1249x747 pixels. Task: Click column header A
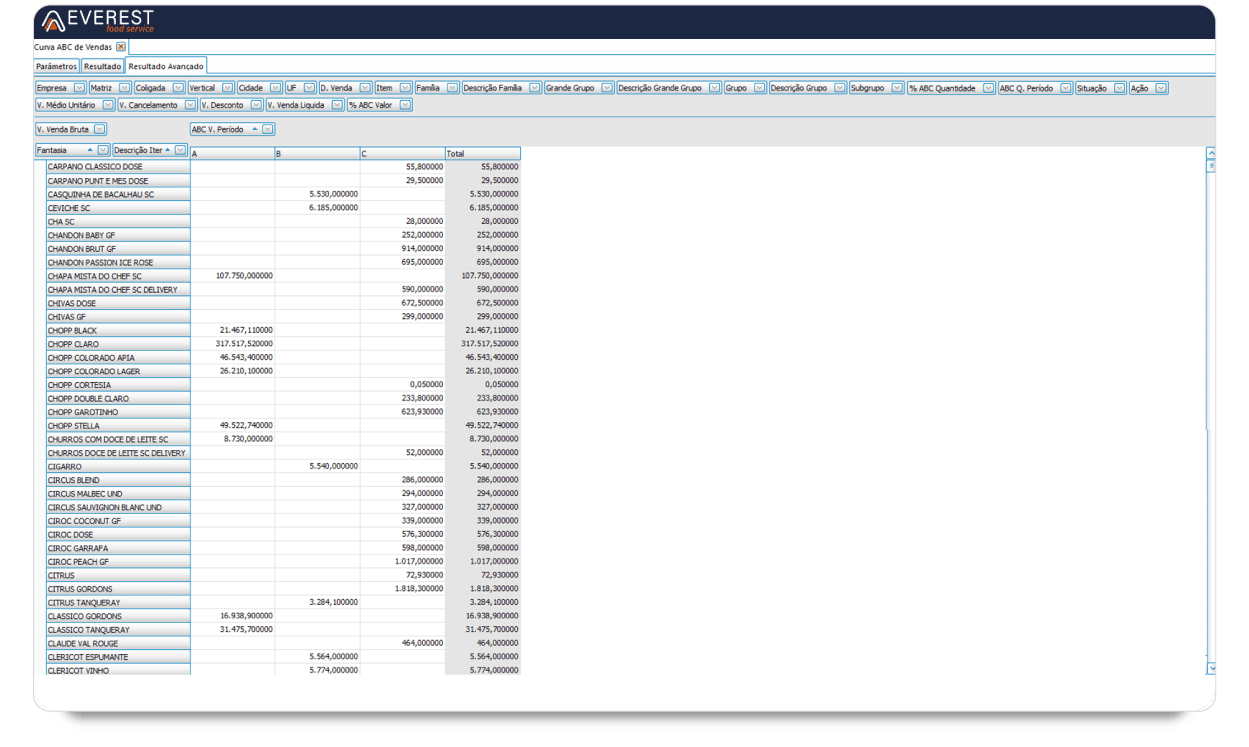tap(233, 154)
